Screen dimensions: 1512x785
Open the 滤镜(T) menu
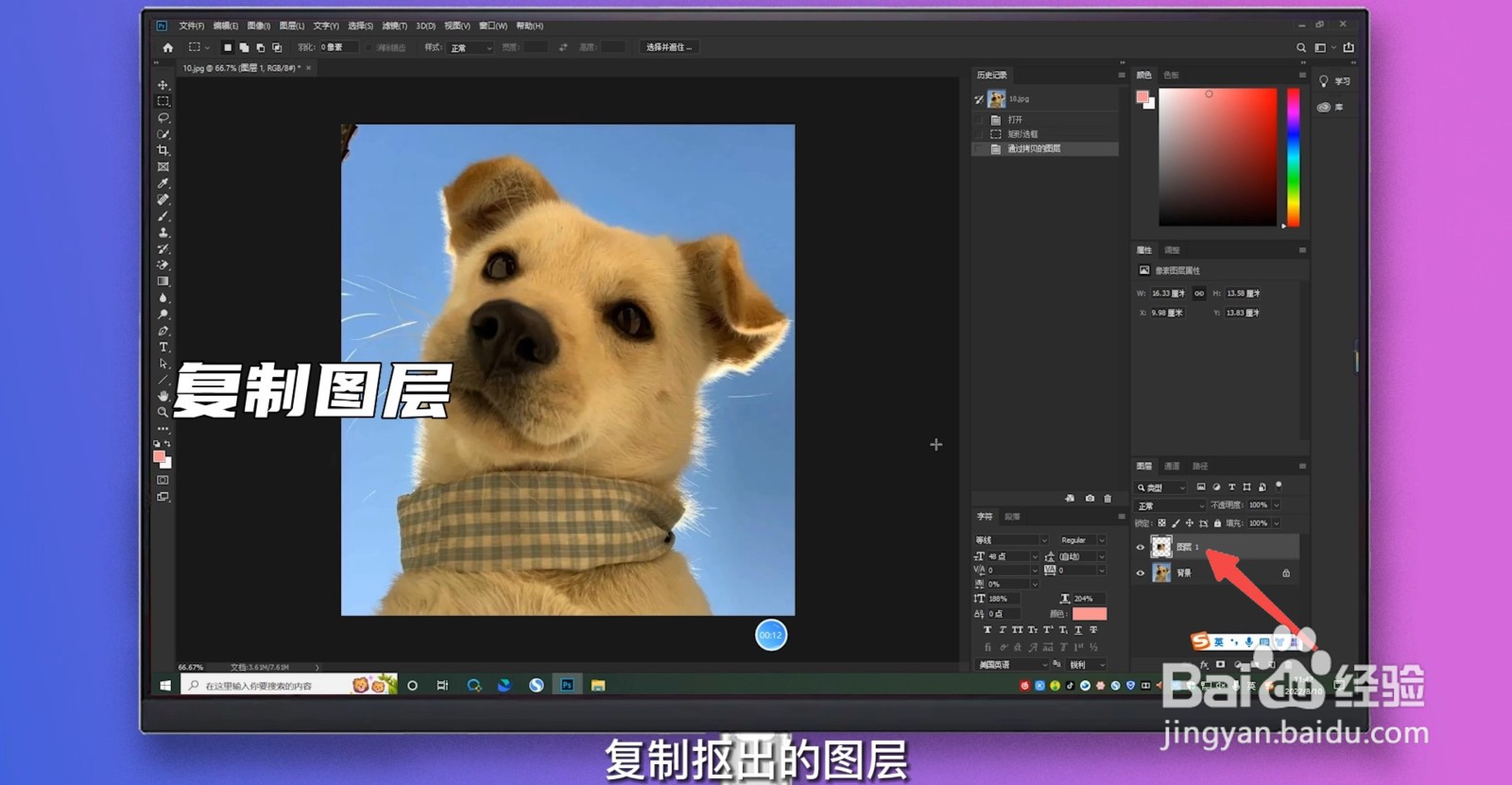click(x=394, y=26)
